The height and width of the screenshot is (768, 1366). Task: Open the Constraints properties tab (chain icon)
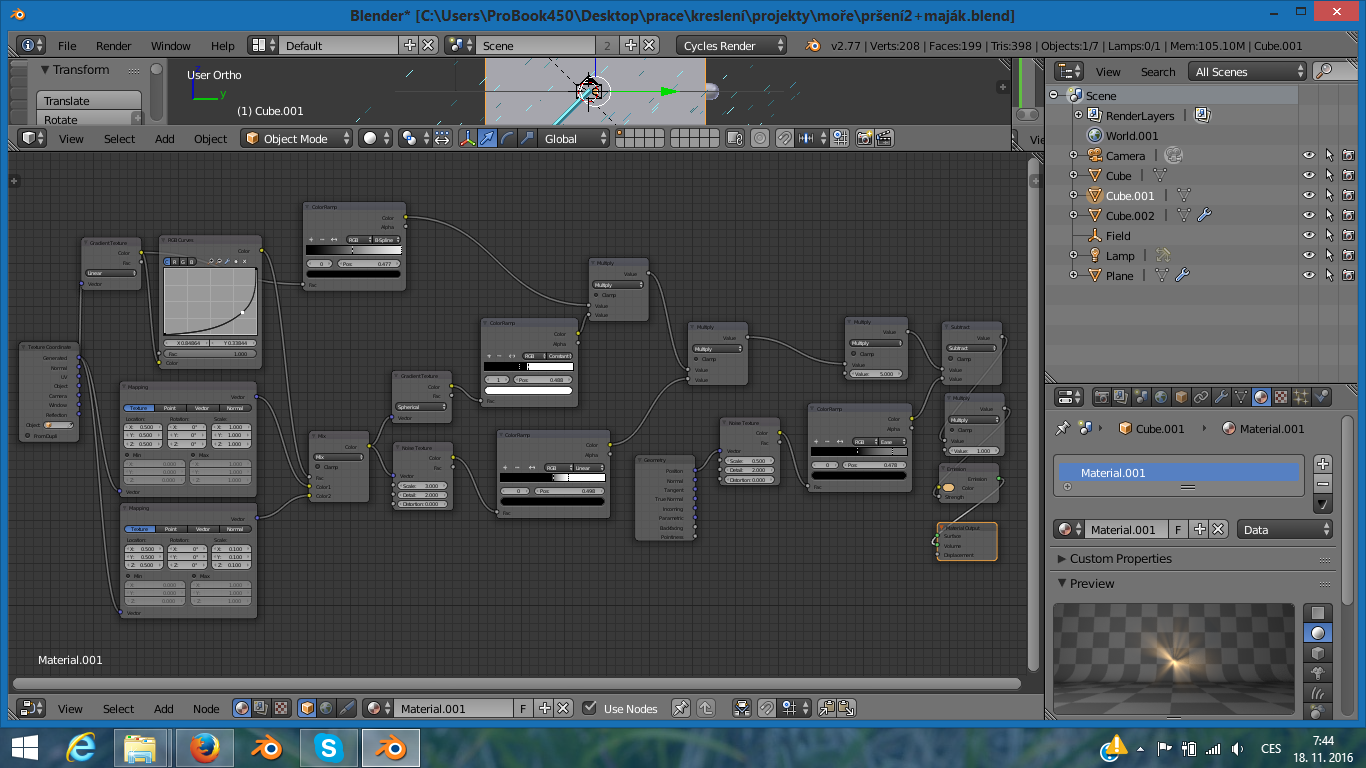pos(1201,397)
